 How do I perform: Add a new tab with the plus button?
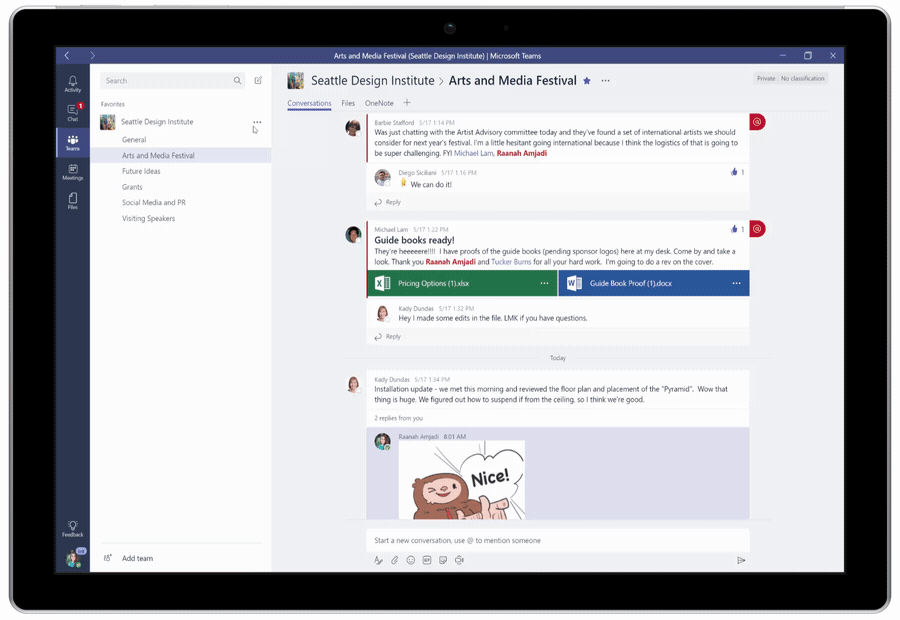407,103
